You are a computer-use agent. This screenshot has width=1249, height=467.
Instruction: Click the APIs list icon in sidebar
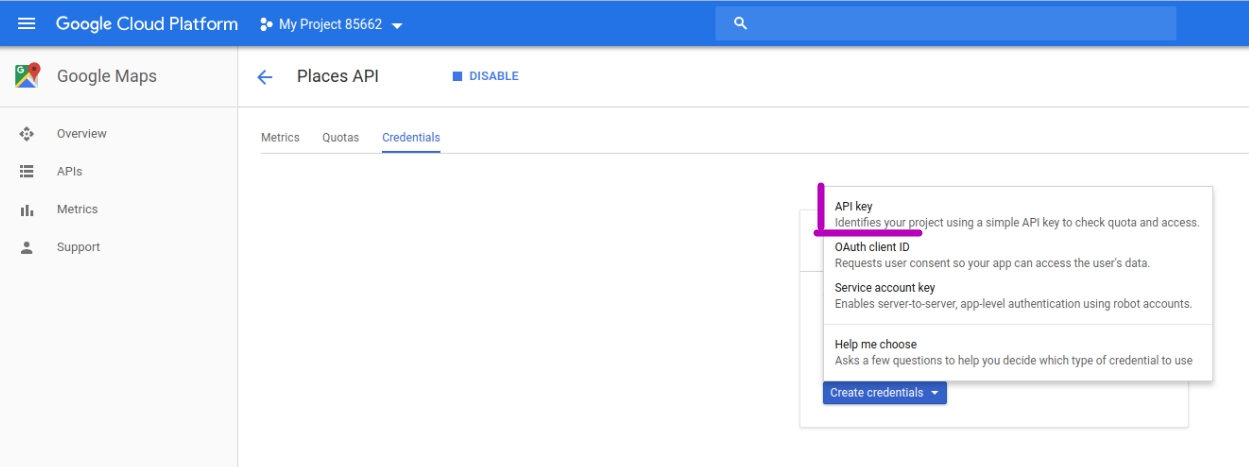point(27,172)
